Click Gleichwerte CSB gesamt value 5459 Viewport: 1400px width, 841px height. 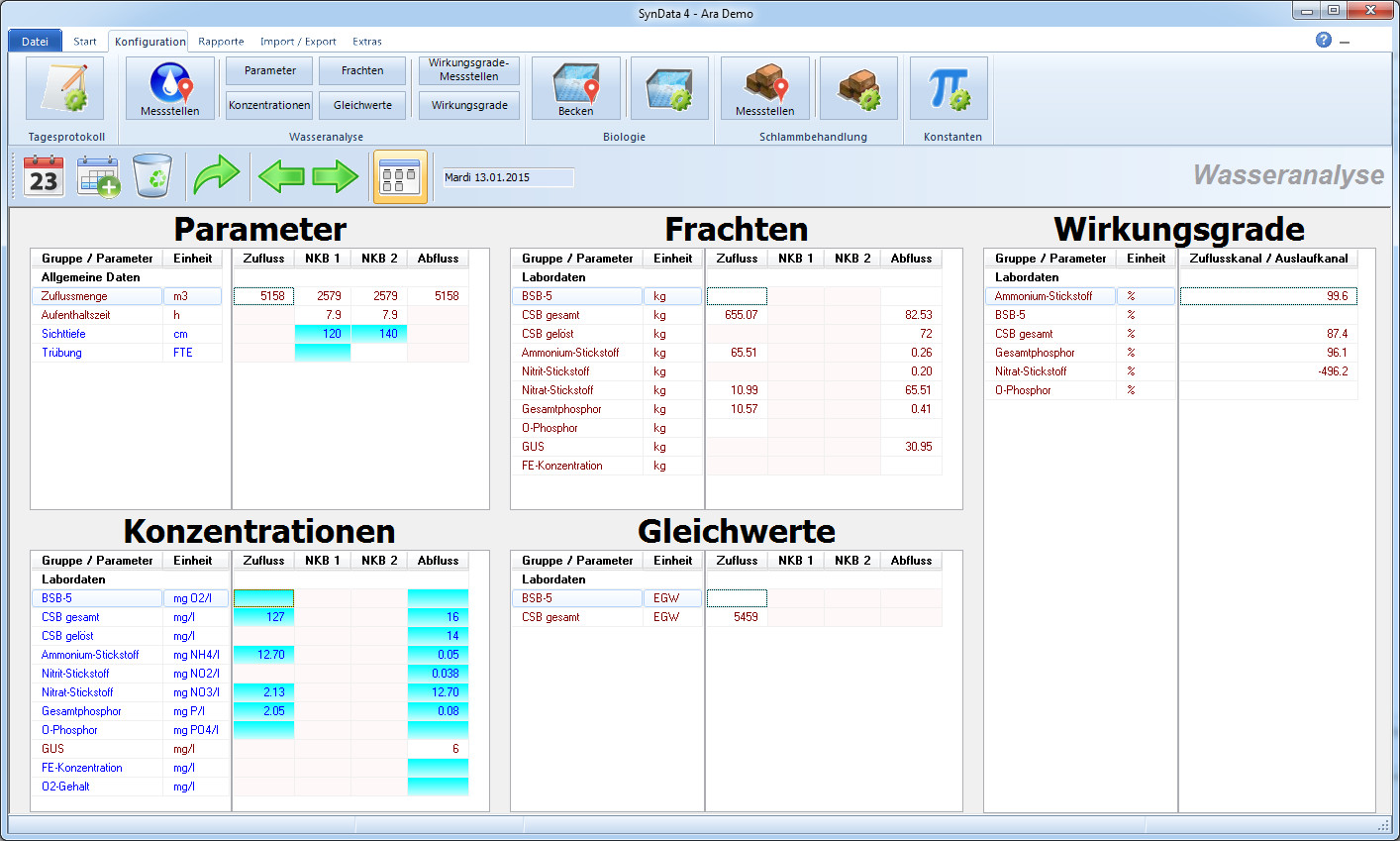[x=737, y=617]
